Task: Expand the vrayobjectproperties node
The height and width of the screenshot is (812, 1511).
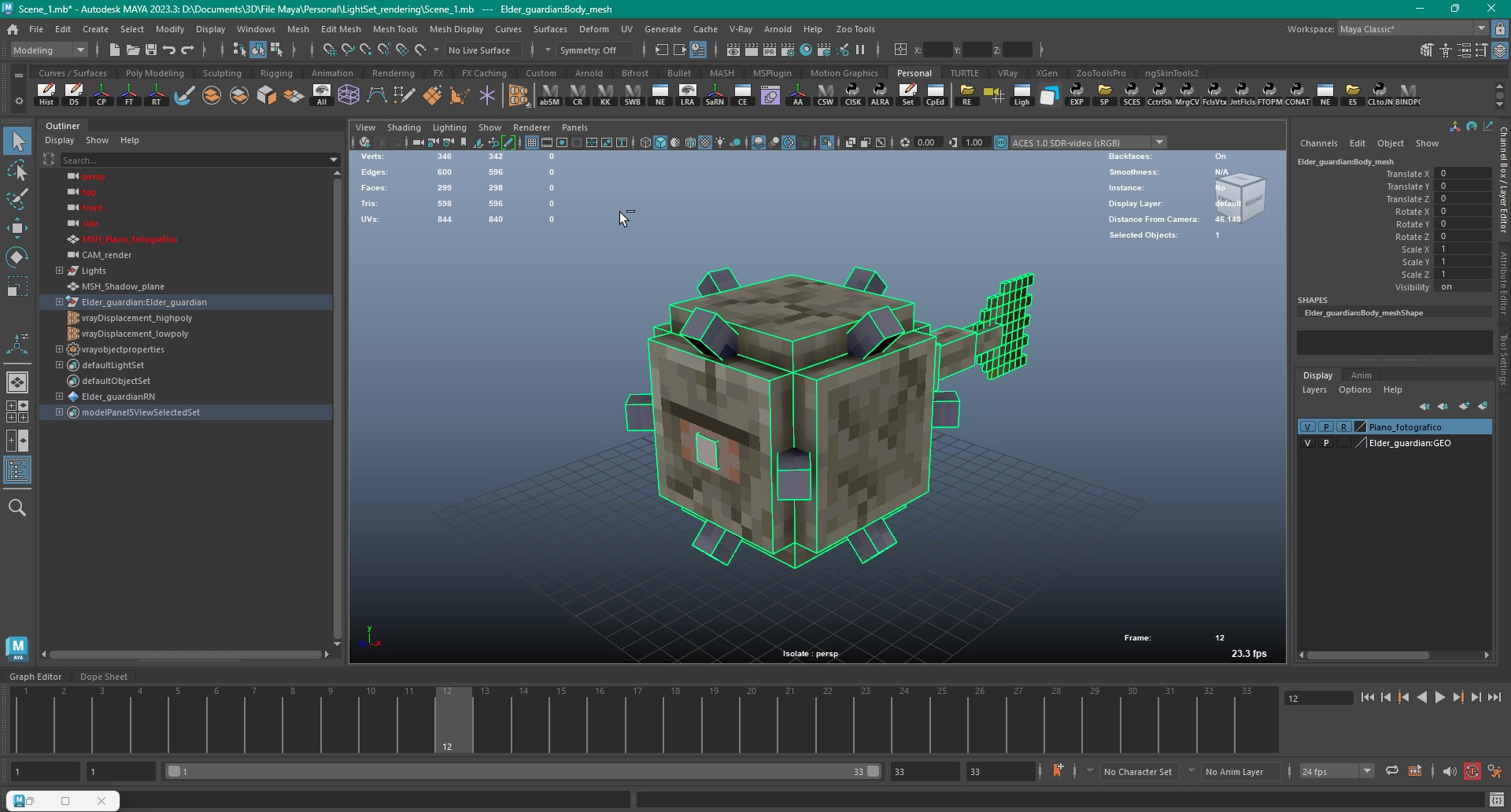Action: (59, 349)
